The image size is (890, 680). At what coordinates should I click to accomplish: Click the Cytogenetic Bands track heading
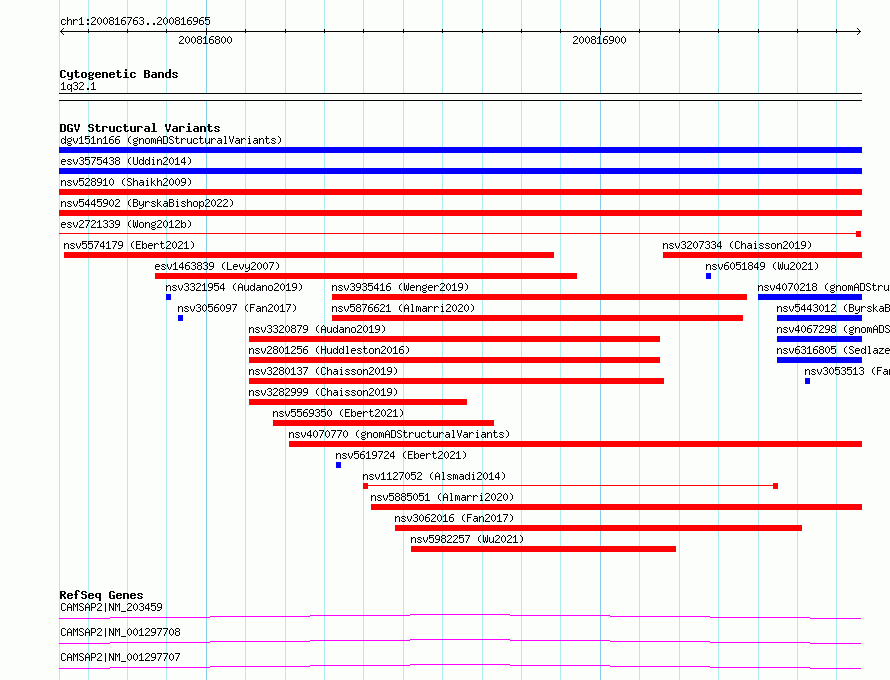(119, 74)
